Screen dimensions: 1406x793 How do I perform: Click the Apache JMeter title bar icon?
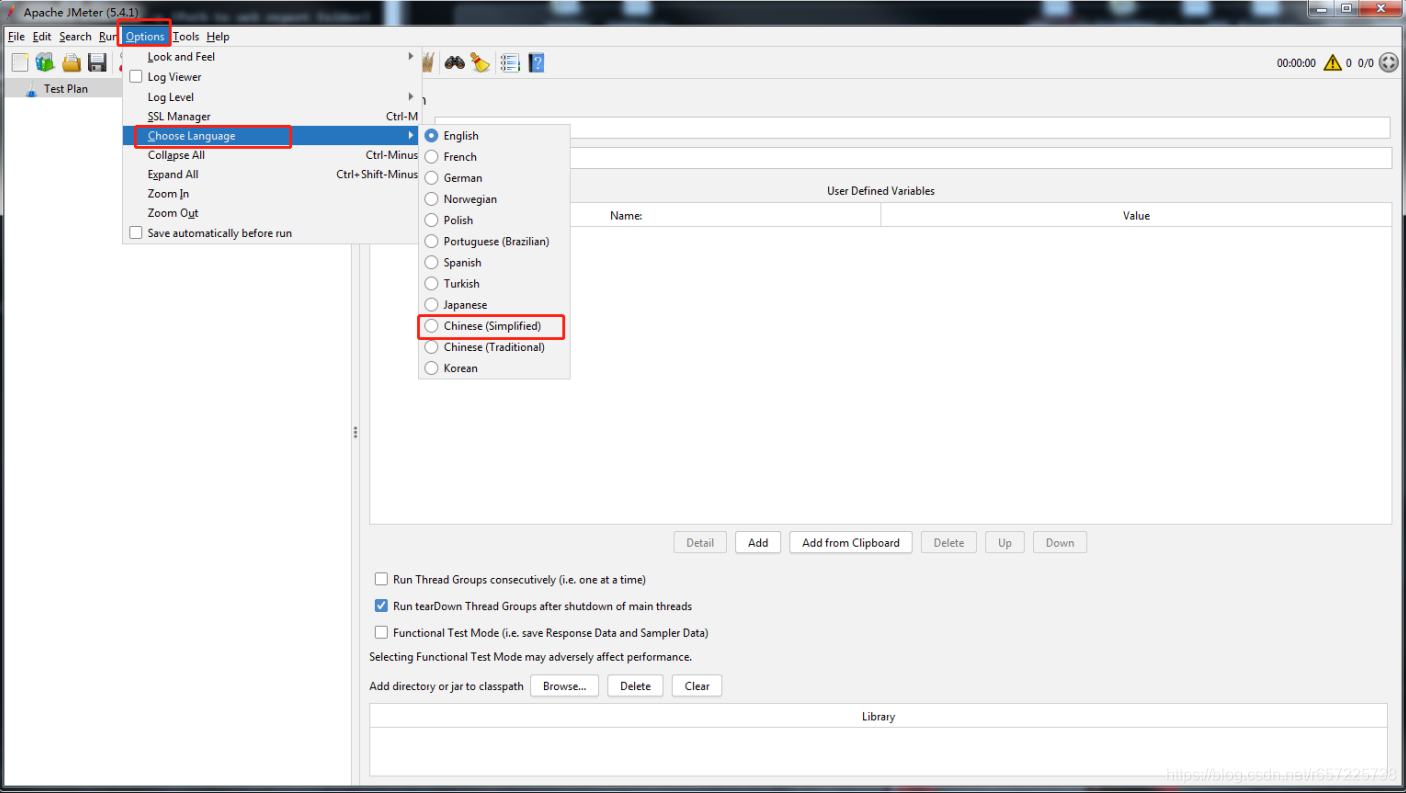11,11
